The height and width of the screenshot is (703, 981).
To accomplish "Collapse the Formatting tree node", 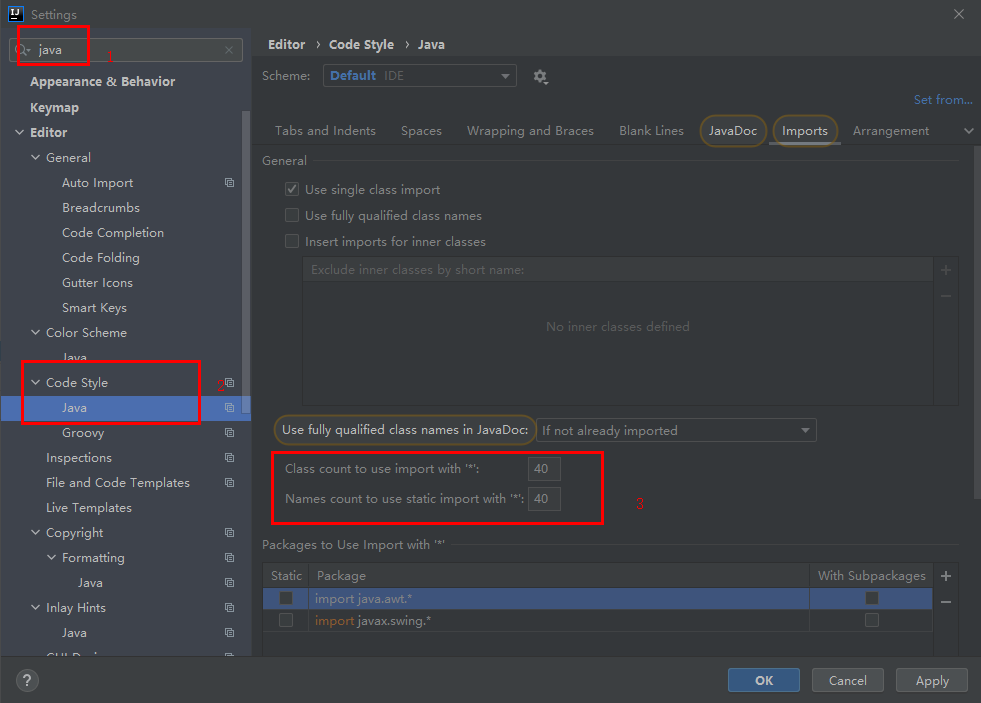I will (x=51, y=557).
